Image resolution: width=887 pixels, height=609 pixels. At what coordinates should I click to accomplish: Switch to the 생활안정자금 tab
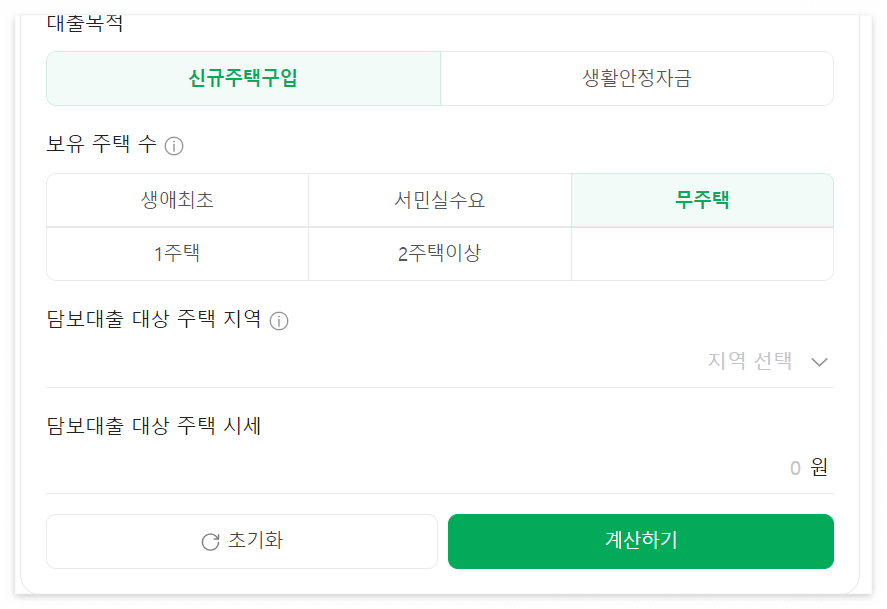click(637, 77)
